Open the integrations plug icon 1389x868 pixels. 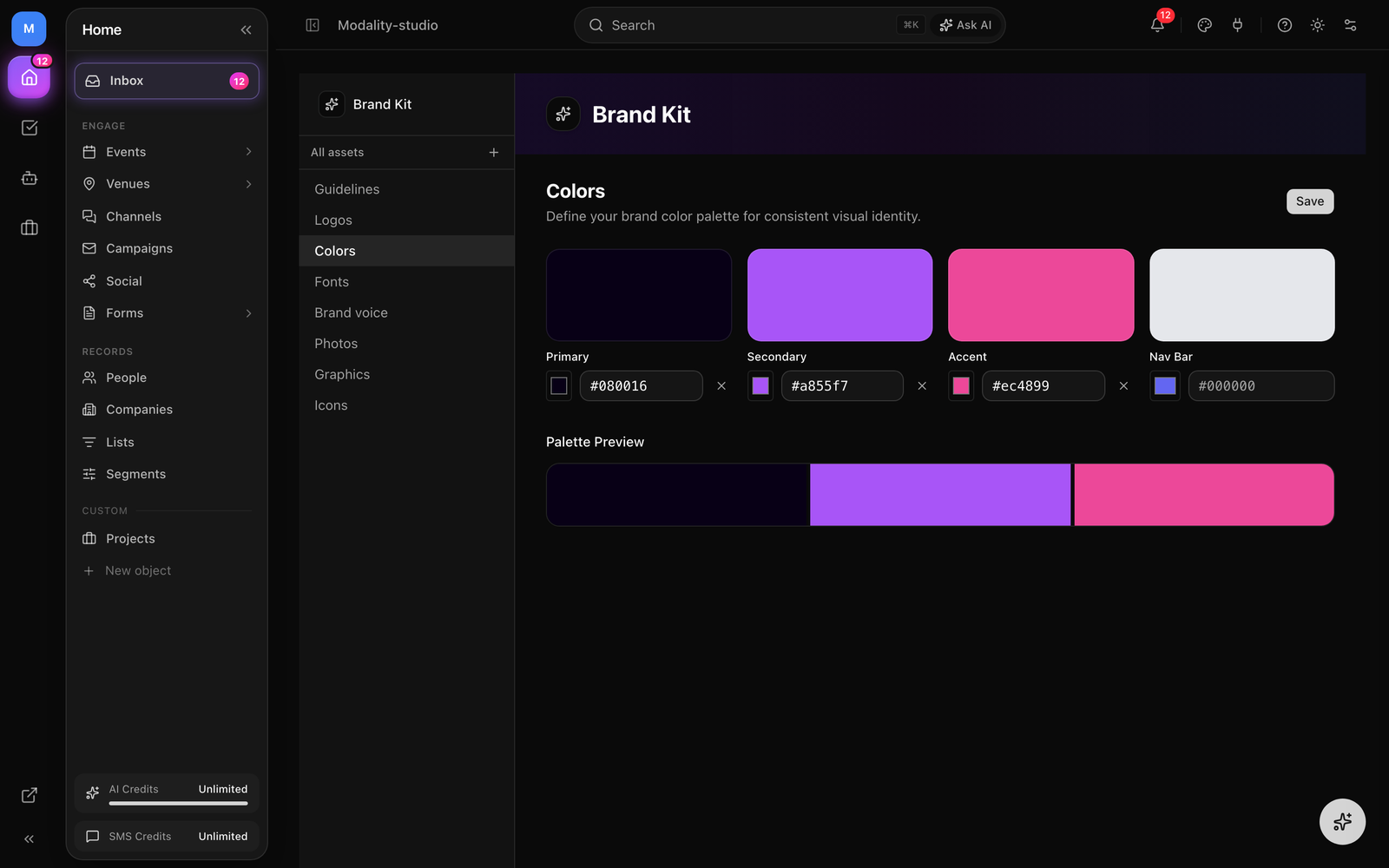(1237, 25)
